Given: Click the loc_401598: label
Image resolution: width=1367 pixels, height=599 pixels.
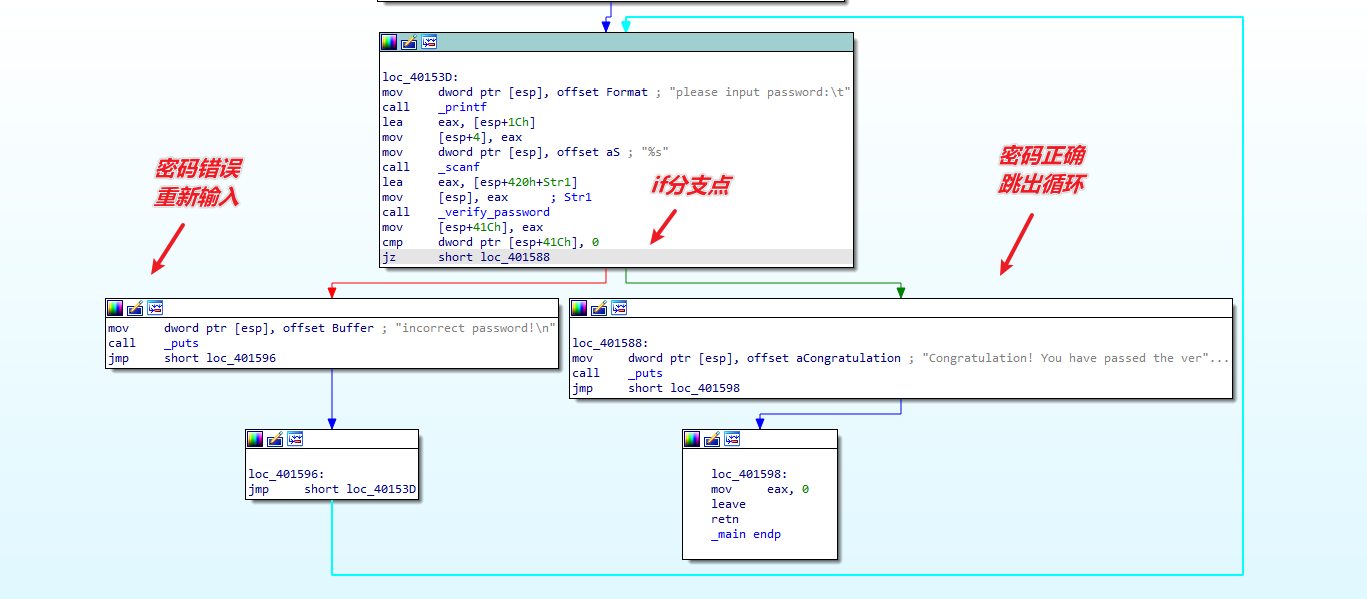Looking at the screenshot, I should click(x=749, y=474).
